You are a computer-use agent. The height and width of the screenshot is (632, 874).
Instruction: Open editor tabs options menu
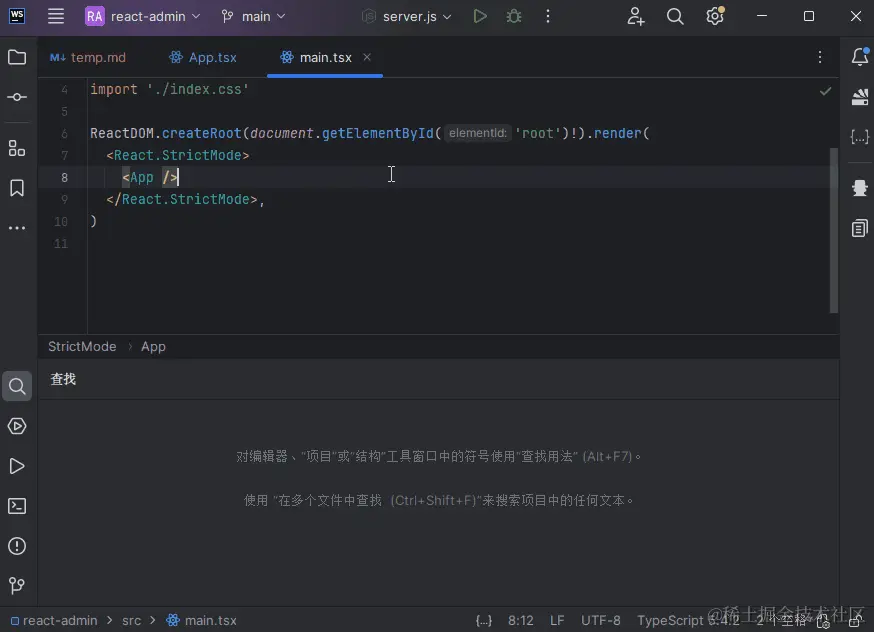(x=819, y=57)
